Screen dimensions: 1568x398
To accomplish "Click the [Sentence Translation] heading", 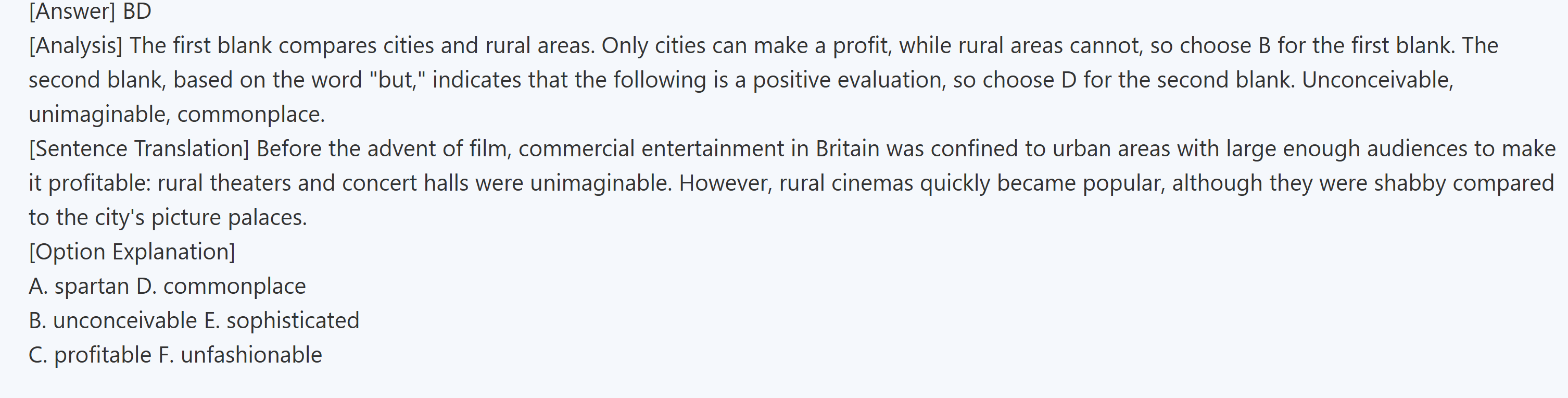I will tap(139, 148).
